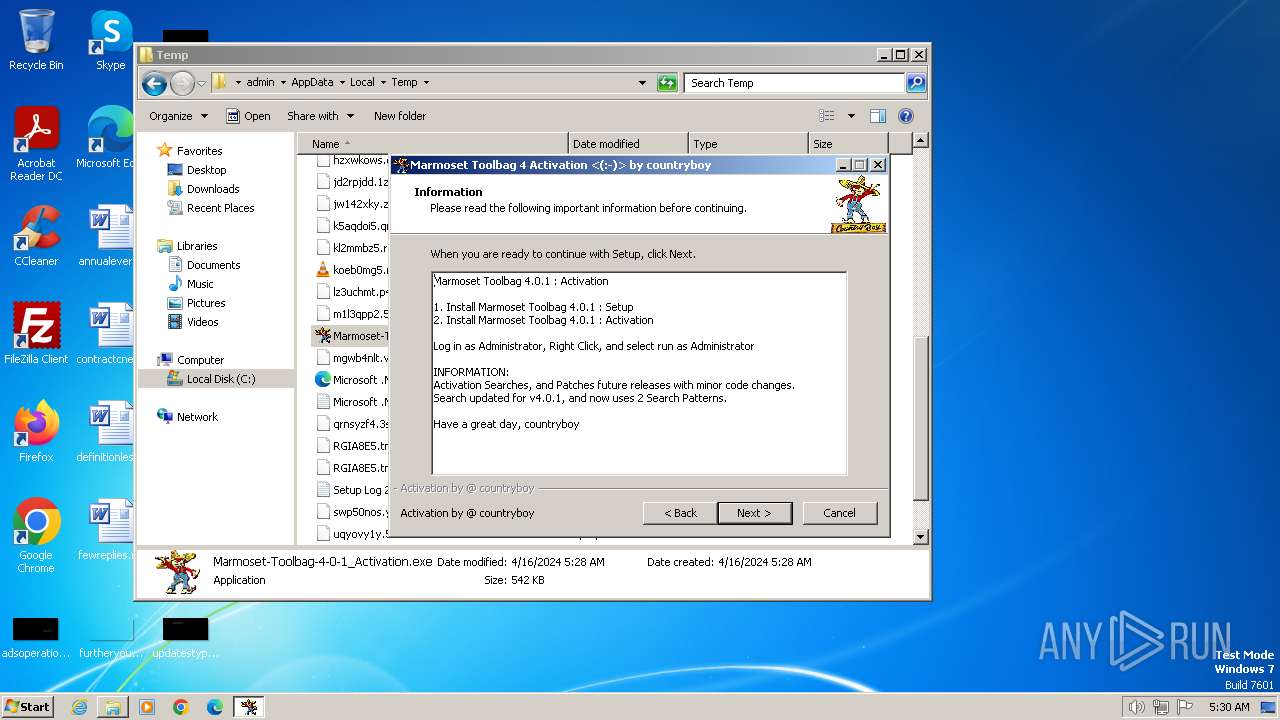Select the Marmoset-Toolbag file in the list
This screenshot has height=720, width=1280.
(351, 336)
